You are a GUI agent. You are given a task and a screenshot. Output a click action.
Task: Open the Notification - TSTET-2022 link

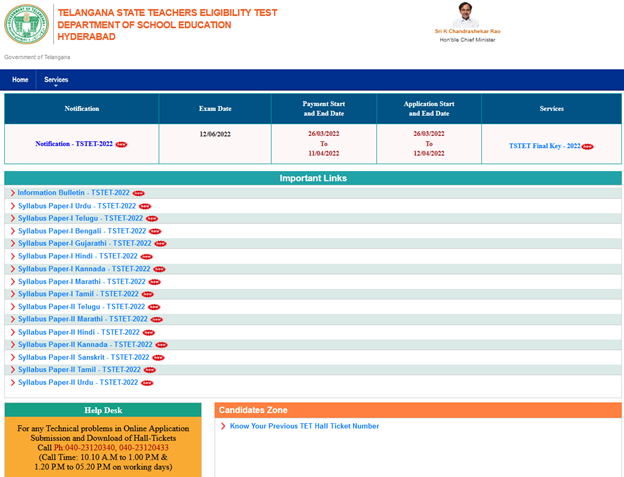[74, 144]
